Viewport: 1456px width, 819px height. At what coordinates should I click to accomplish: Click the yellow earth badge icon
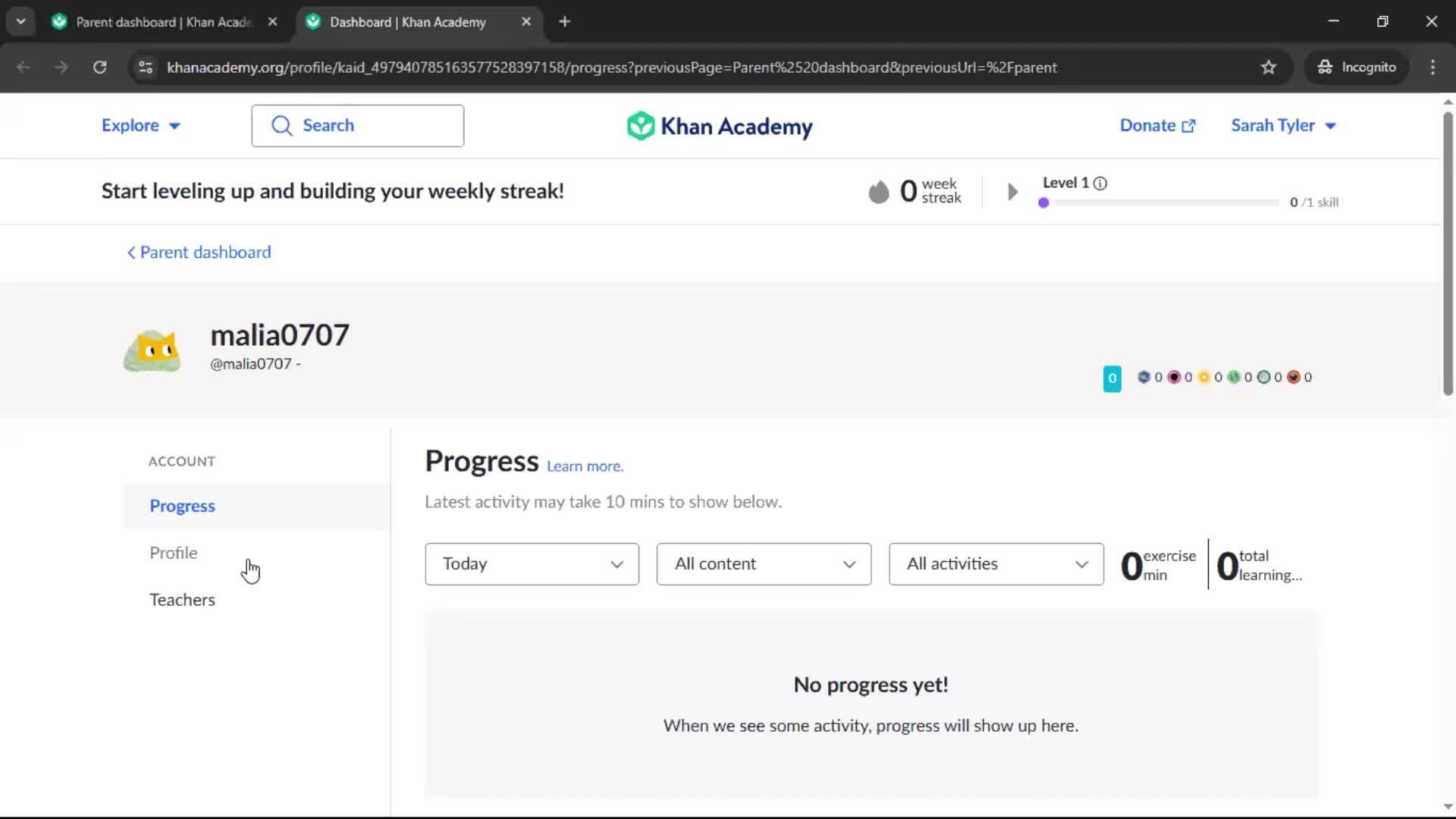(1204, 377)
